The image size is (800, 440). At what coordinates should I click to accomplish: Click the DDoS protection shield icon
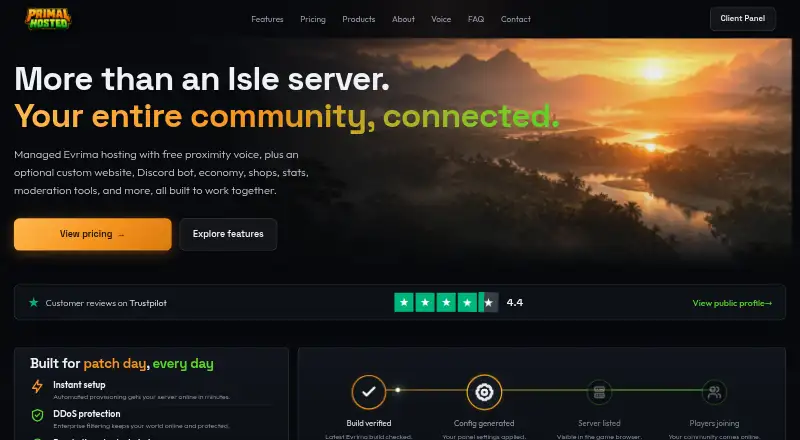click(x=37, y=415)
